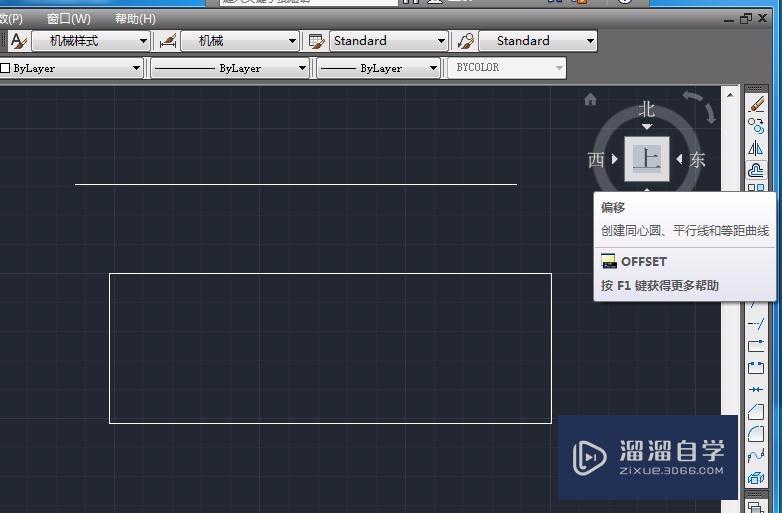The image size is (782, 513).
Task: Select the Erase tool
Action: click(756, 104)
